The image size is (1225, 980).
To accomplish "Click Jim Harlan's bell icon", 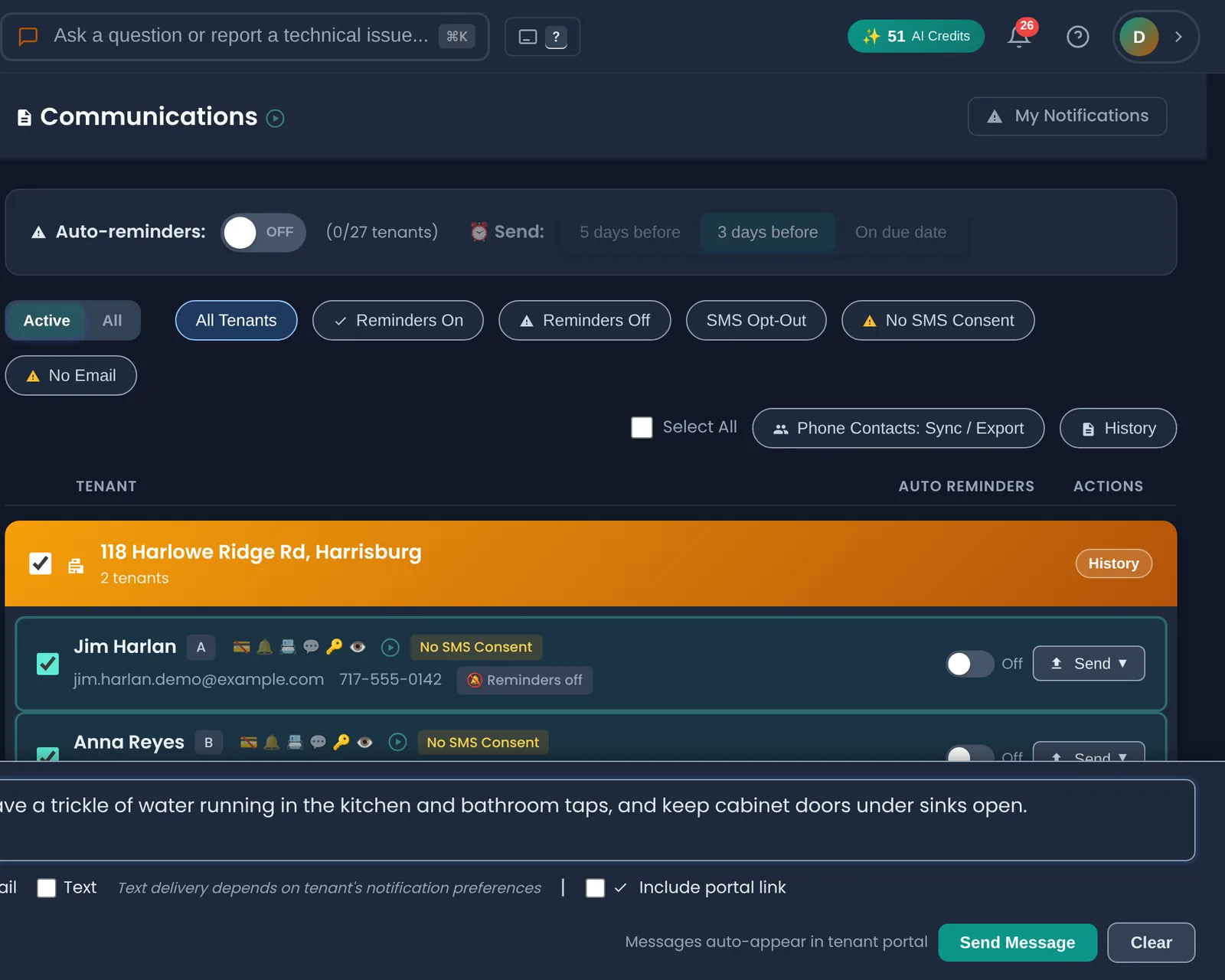I will tap(265, 647).
